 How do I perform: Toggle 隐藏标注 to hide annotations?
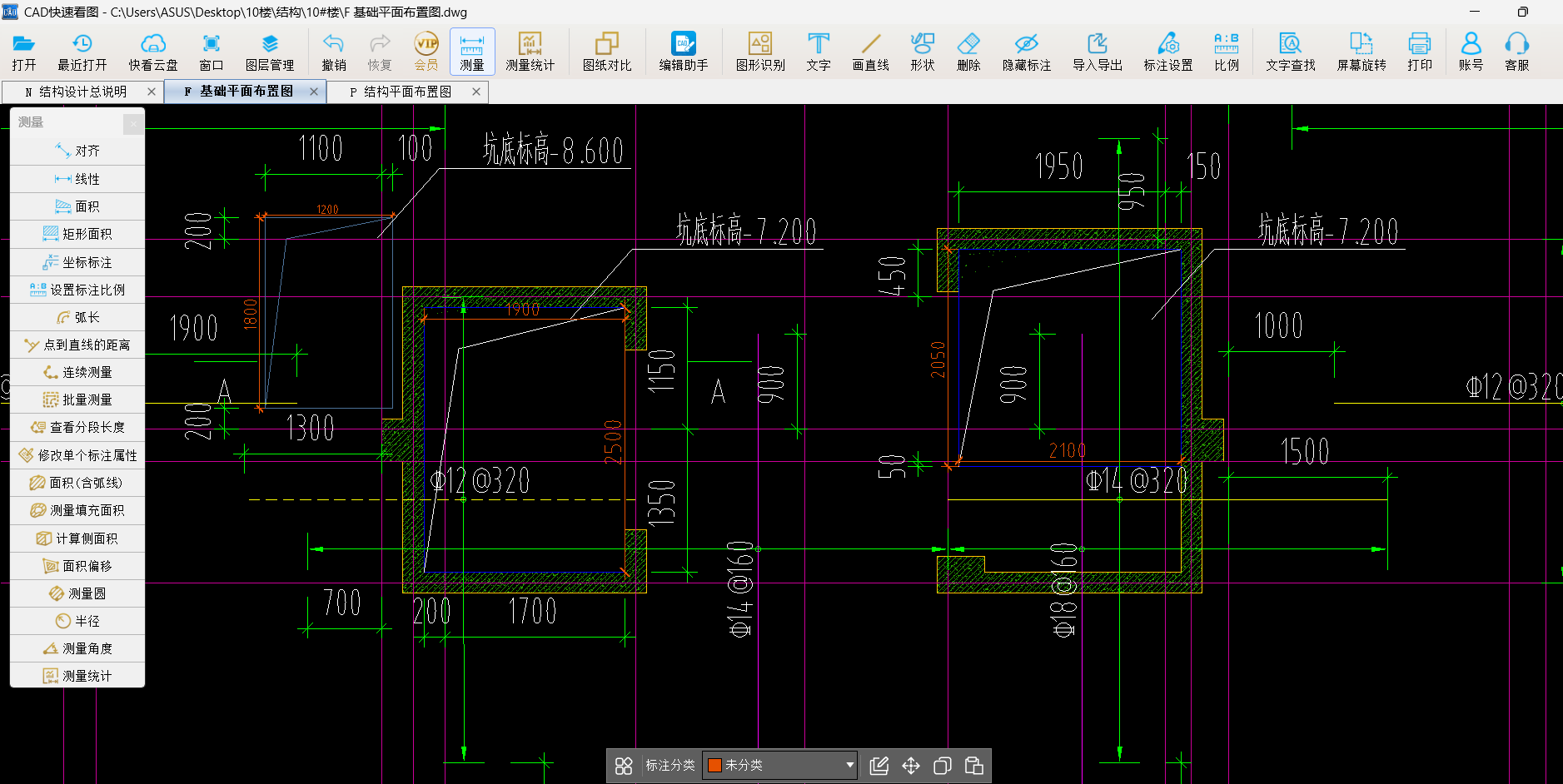[1026, 52]
